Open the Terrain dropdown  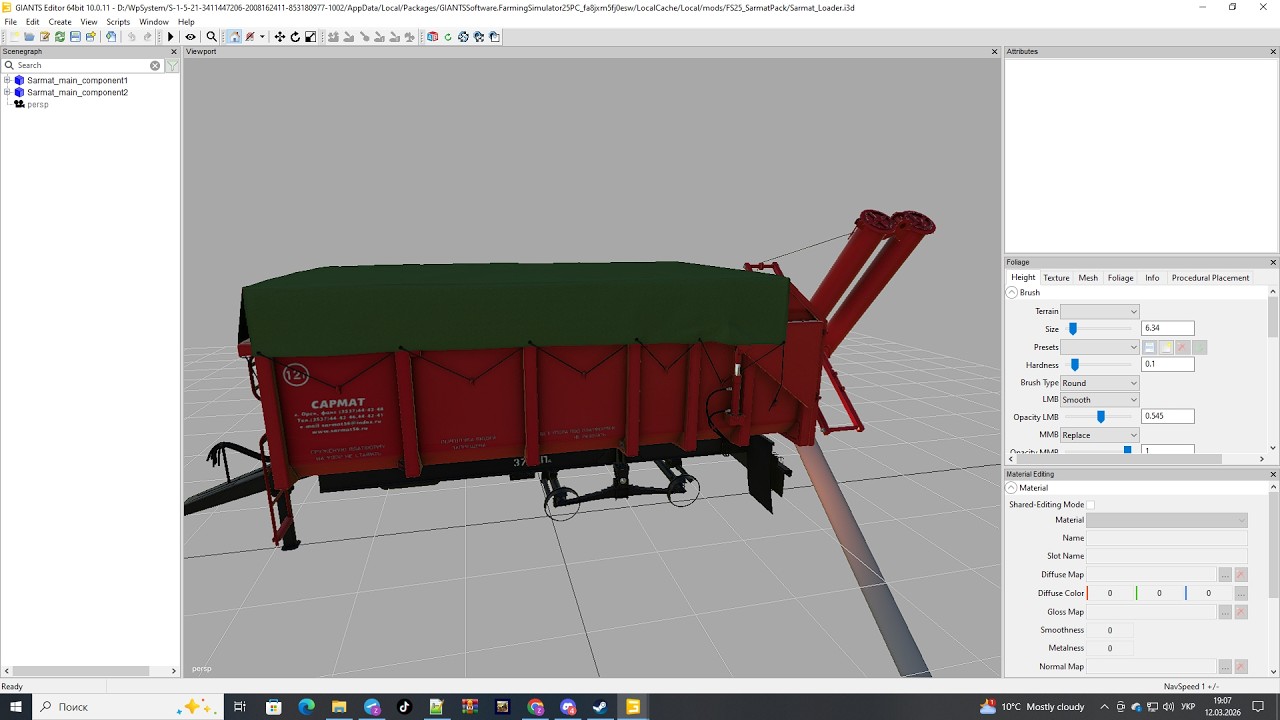tap(1099, 311)
